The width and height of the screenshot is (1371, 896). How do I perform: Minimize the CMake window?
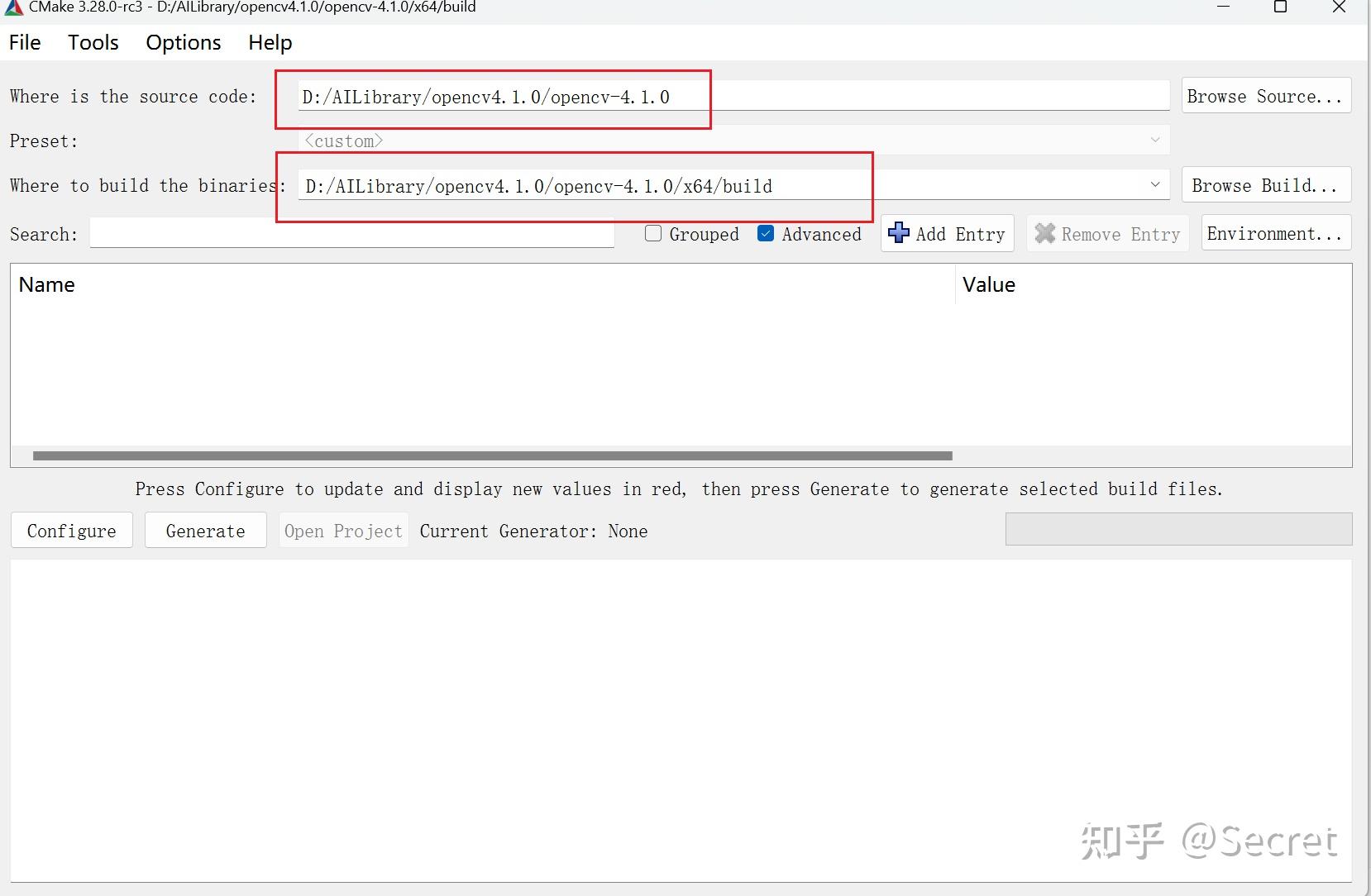click(1224, 7)
